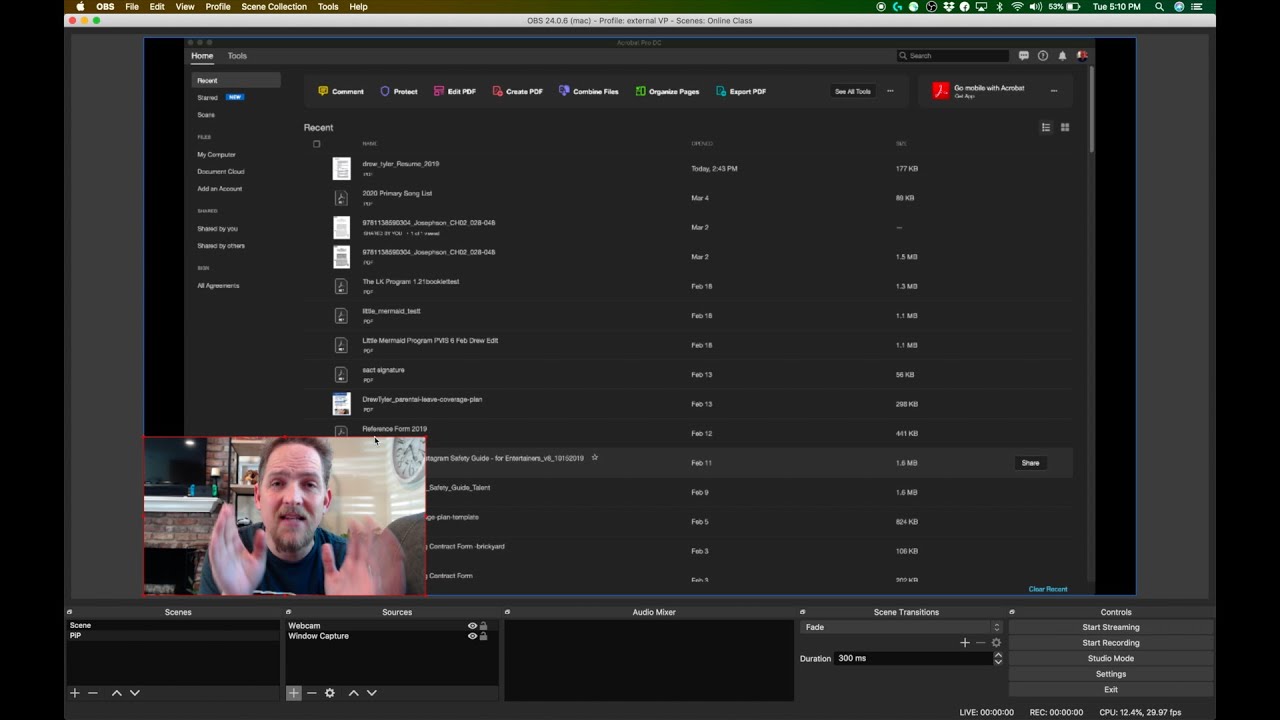Move the selected scene down

coord(135,693)
